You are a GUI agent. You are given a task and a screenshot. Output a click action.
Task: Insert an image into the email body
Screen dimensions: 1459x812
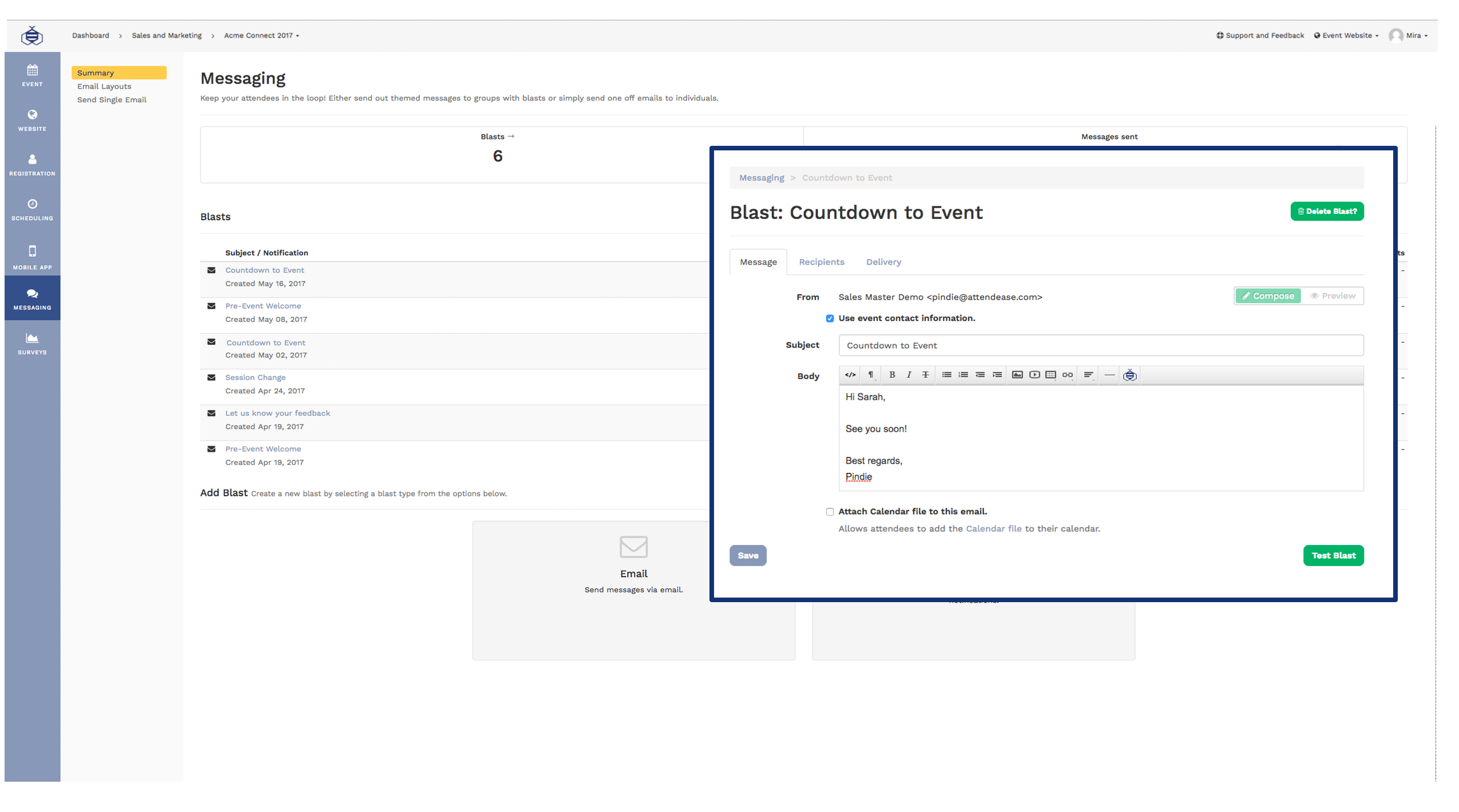coord(1017,375)
